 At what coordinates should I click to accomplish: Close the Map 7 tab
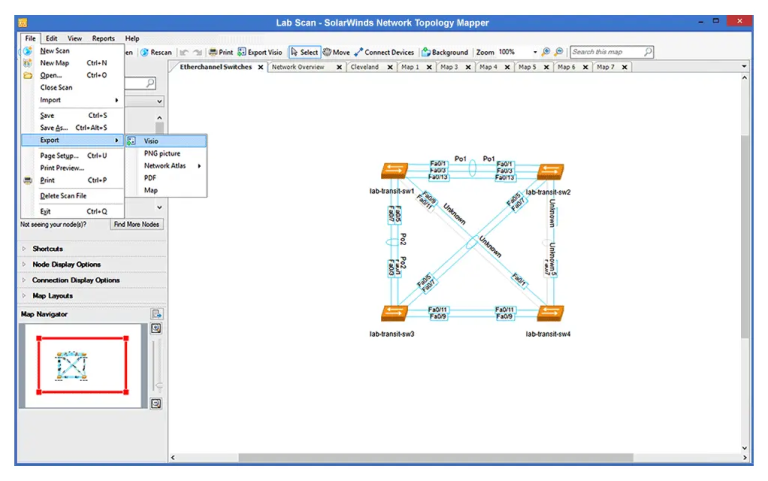[x=624, y=67]
